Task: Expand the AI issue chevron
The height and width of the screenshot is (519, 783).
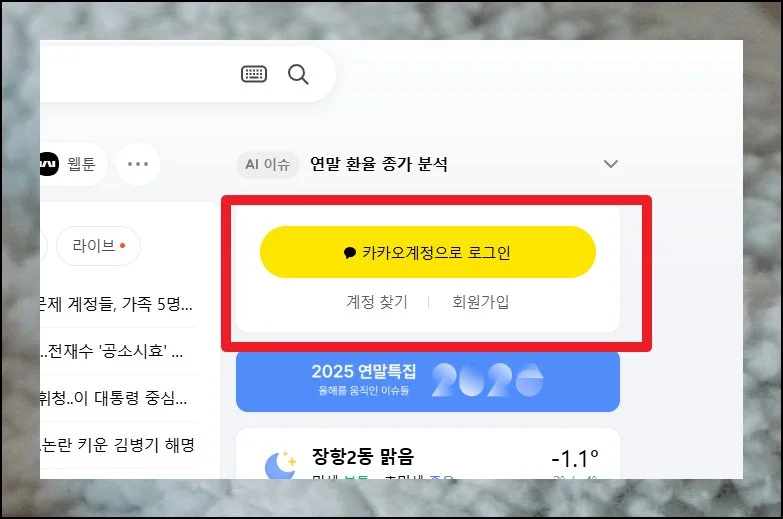Action: pyautogui.click(x=611, y=164)
